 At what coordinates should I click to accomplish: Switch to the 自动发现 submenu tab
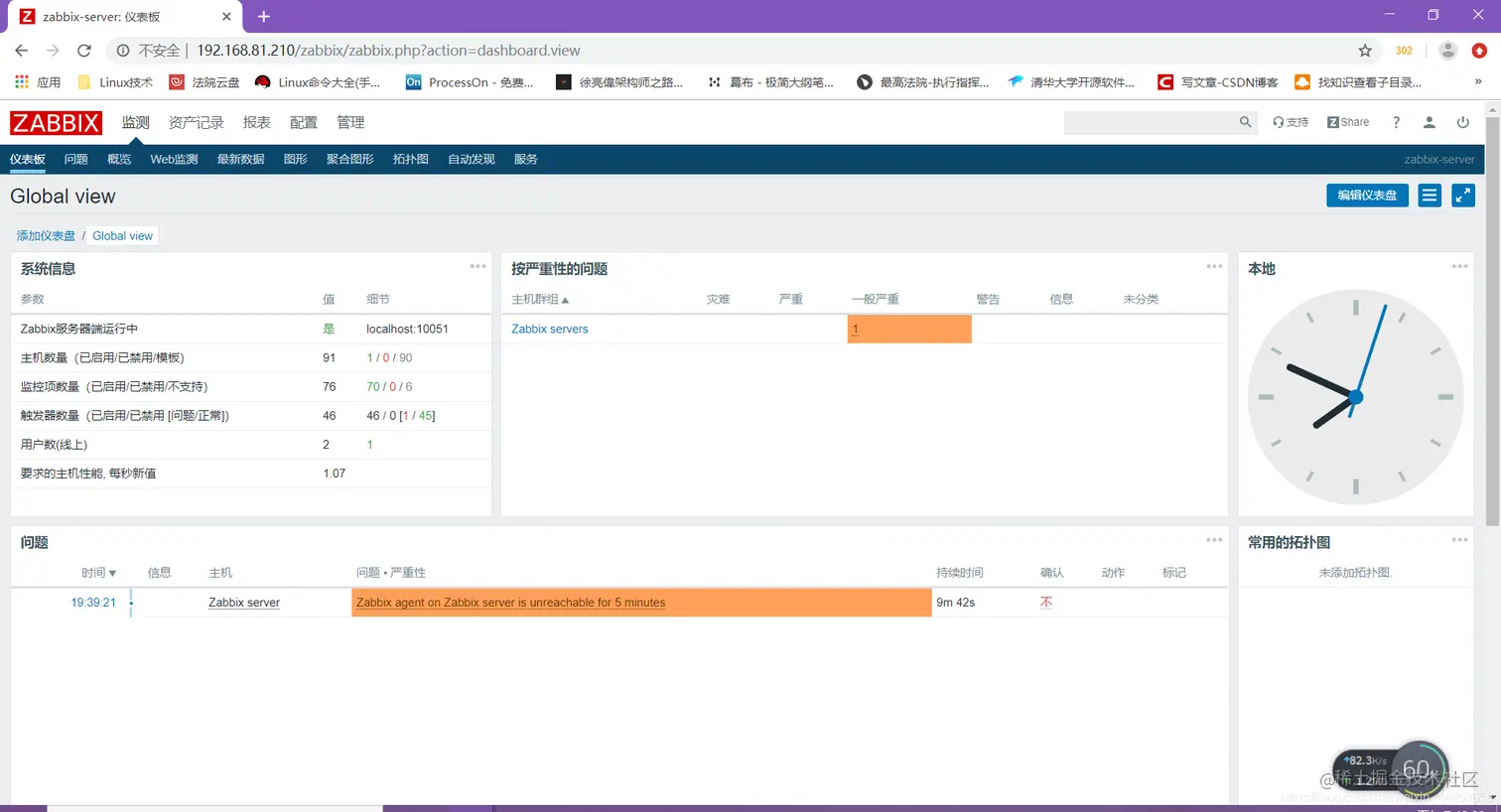click(x=472, y=159)
